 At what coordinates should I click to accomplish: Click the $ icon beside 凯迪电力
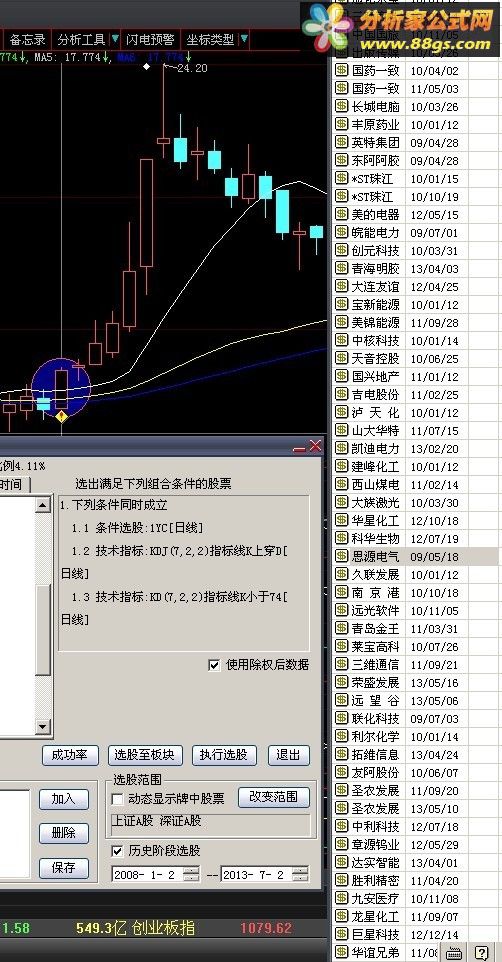341,448
